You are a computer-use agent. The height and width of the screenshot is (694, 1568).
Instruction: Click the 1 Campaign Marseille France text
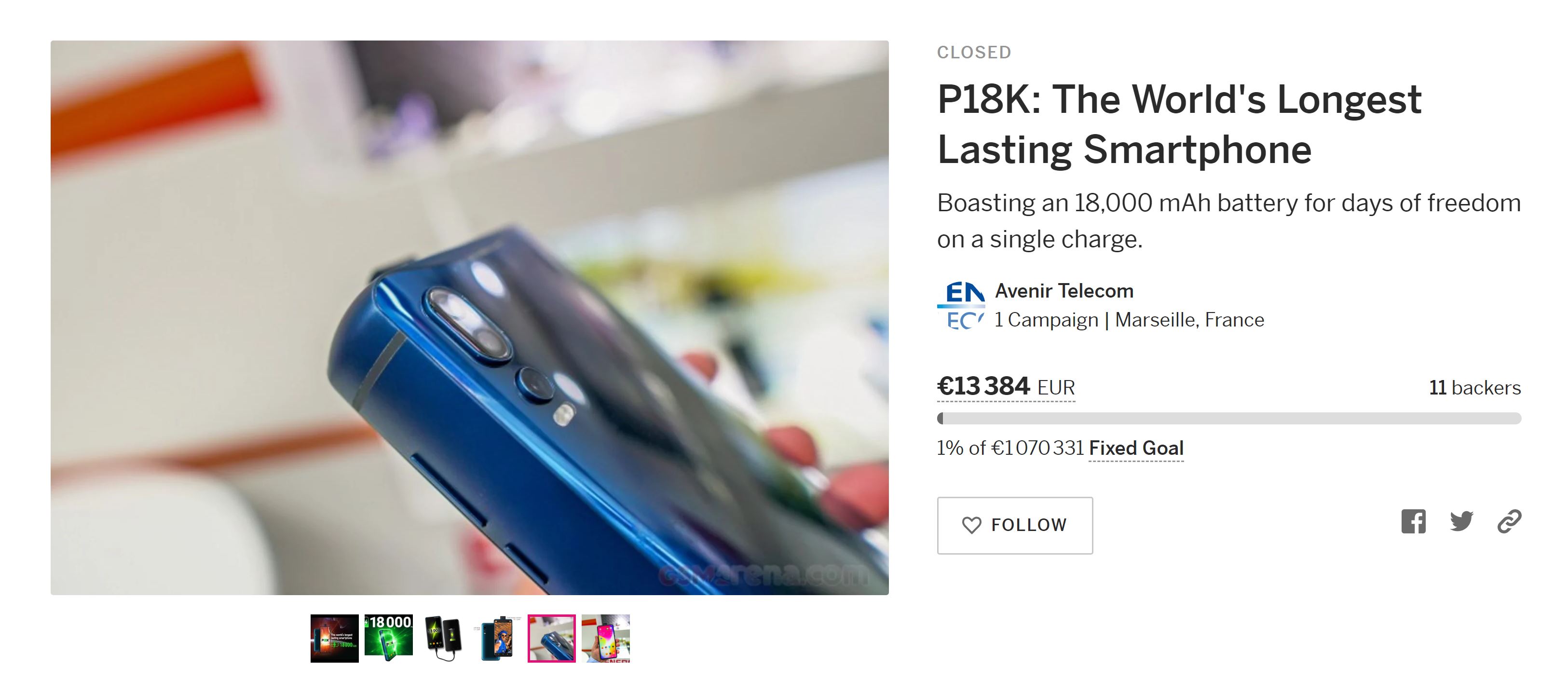[1129, 320]
